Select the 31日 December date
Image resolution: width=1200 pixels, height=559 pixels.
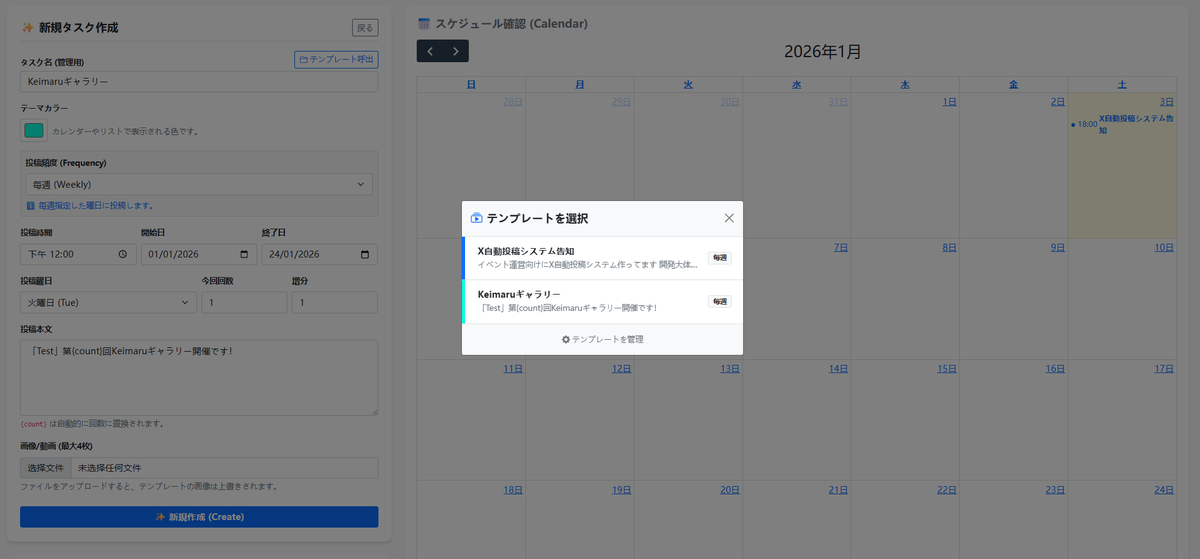click(838, 102)
